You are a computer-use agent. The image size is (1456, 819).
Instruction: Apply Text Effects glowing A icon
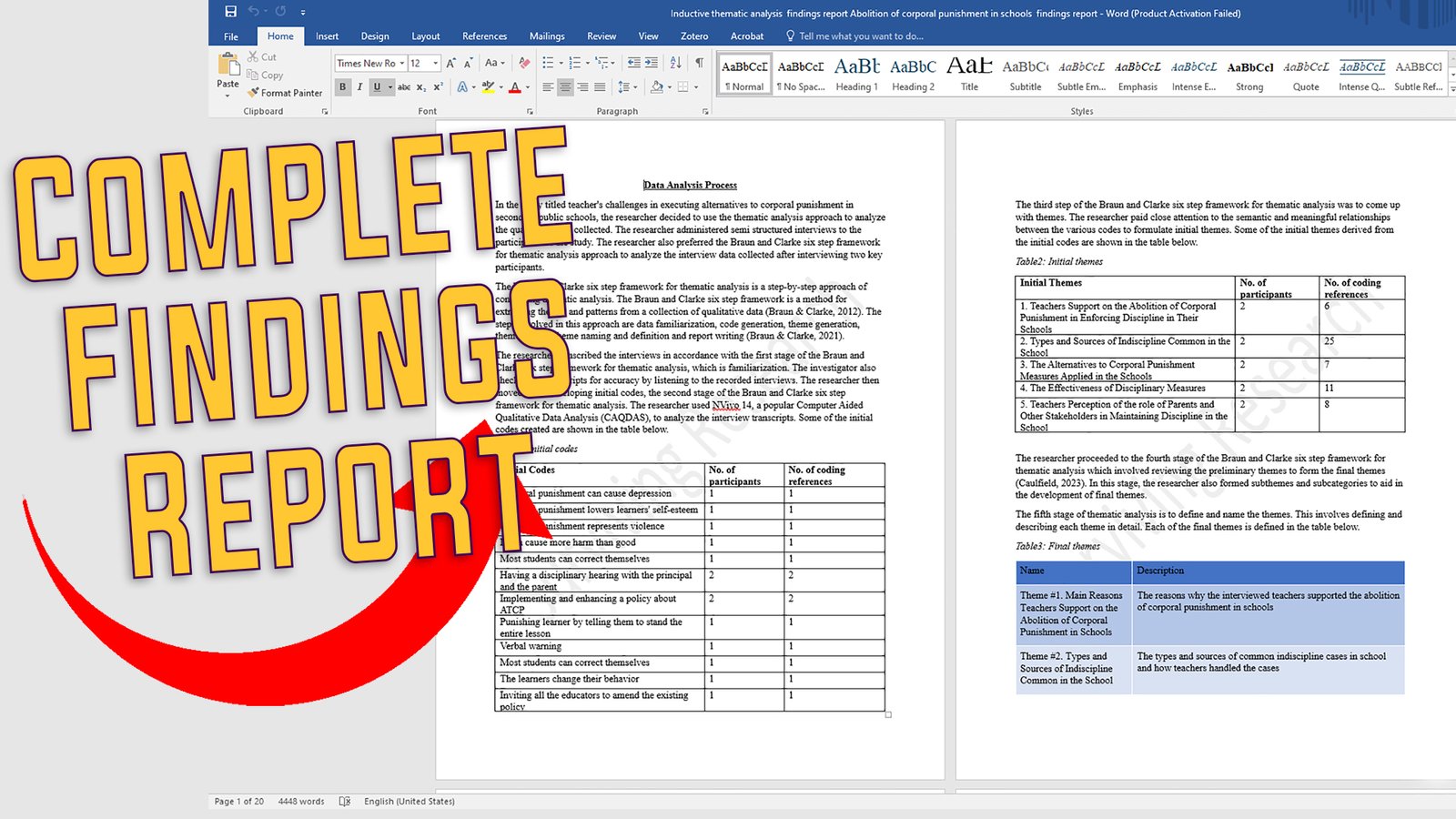point(463,87)
